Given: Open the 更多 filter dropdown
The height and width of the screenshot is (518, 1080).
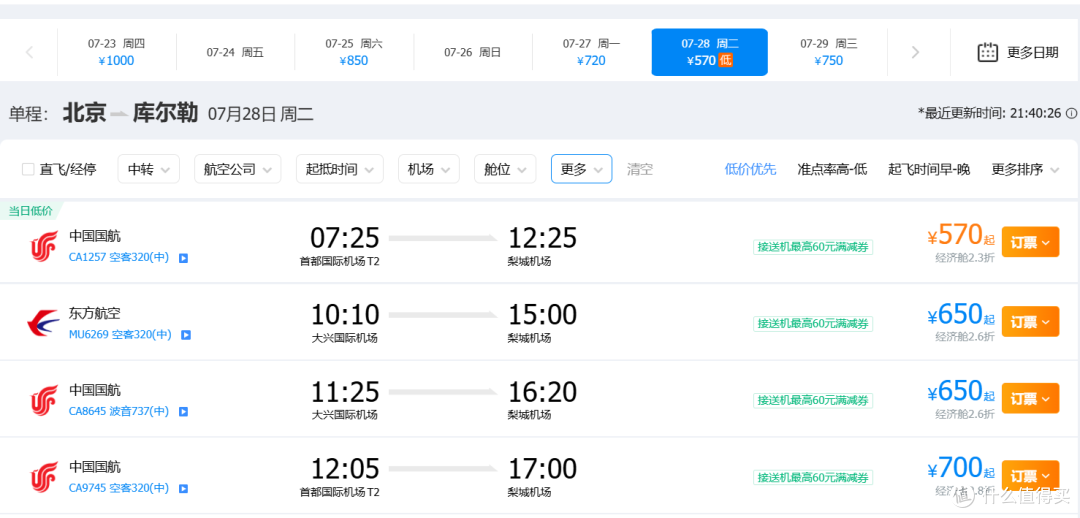Looking at the screenshot, I should [x=581, y=169].
